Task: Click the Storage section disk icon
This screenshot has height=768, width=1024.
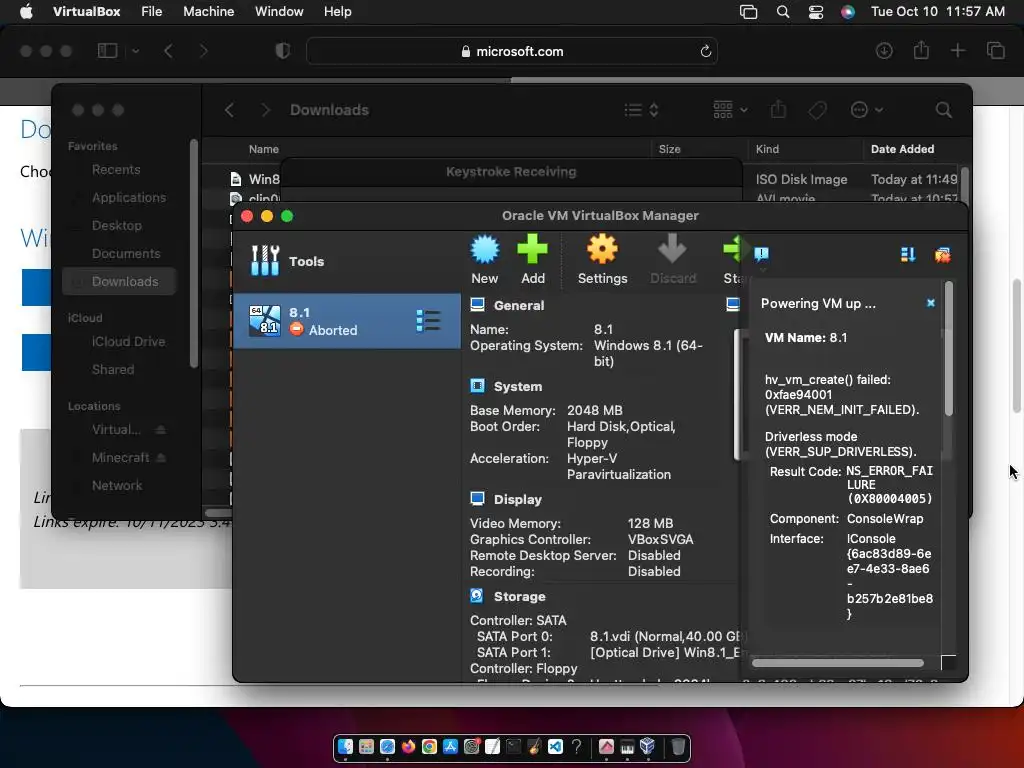Action: tap(477, 596)
